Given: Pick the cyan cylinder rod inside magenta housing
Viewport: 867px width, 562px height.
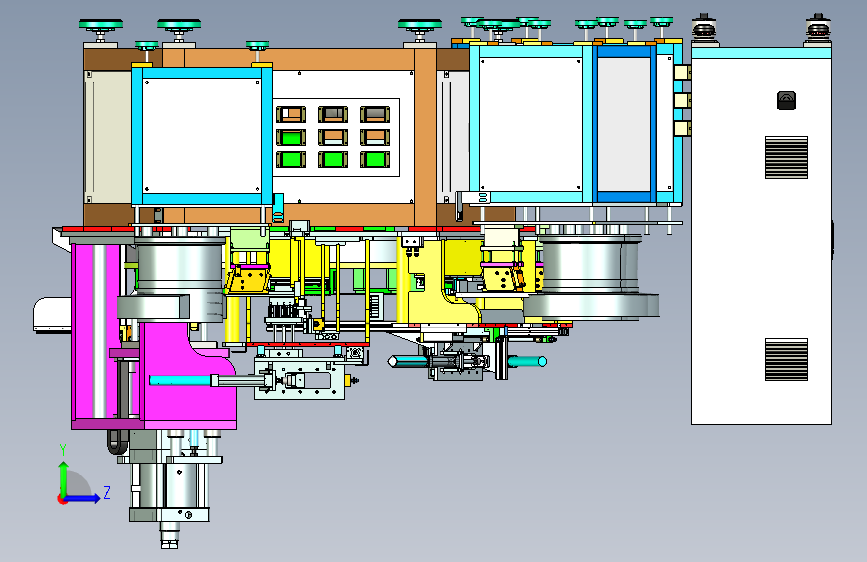Looking at the screenshot, I should click(181, 380).
